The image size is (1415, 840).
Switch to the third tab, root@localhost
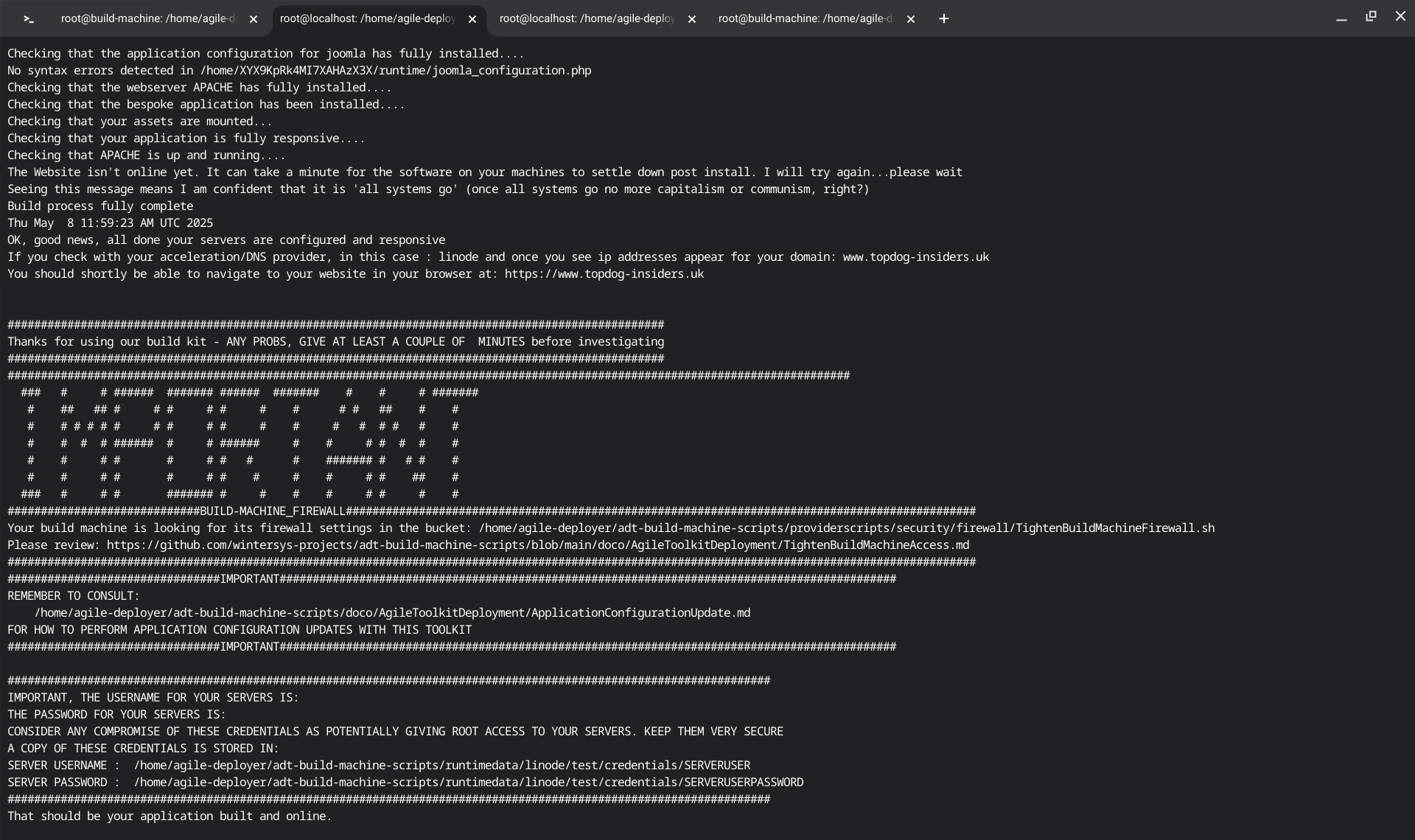tap(587, 19)
